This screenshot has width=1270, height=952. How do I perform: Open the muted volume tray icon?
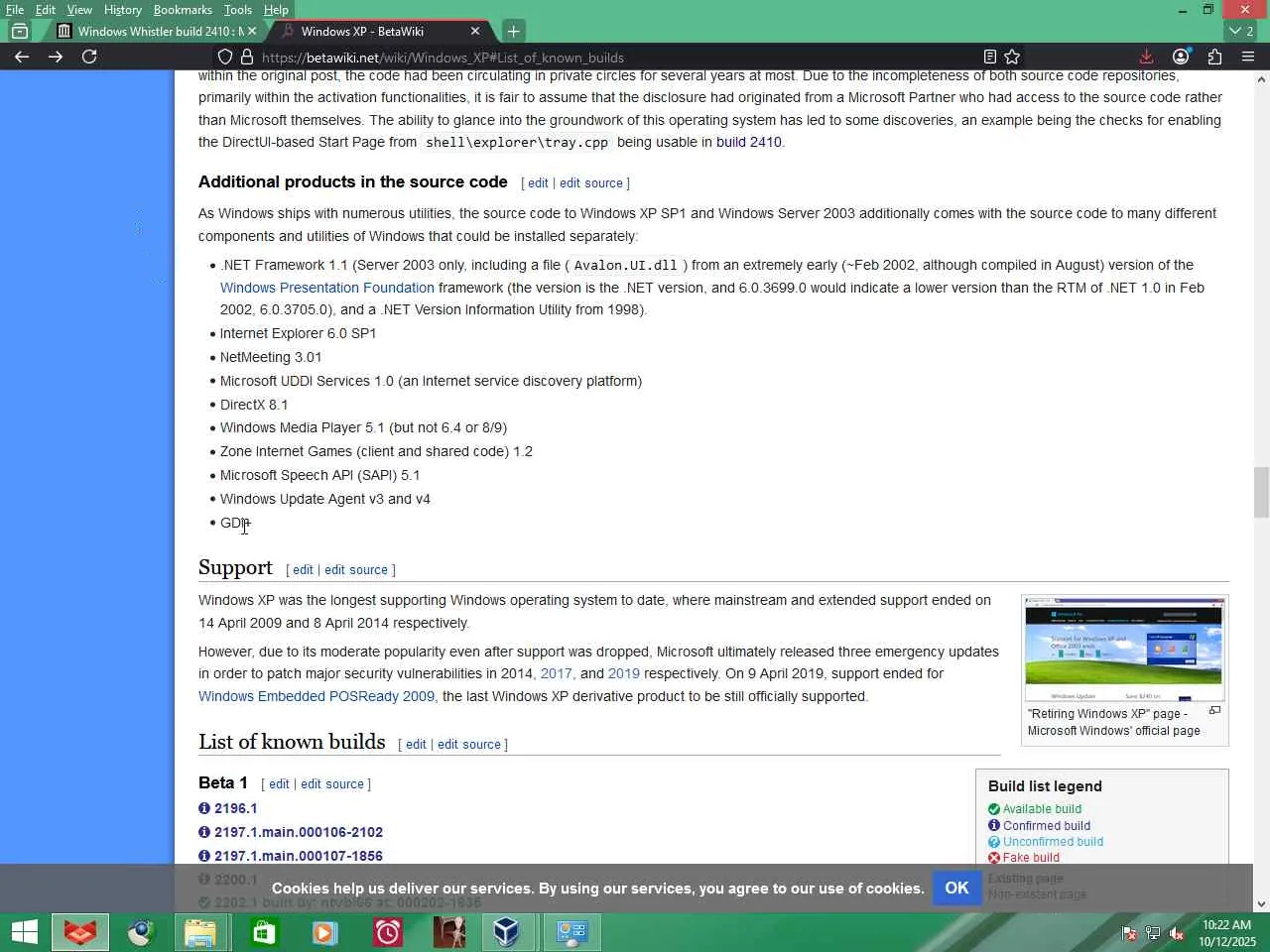(1177, 933)
